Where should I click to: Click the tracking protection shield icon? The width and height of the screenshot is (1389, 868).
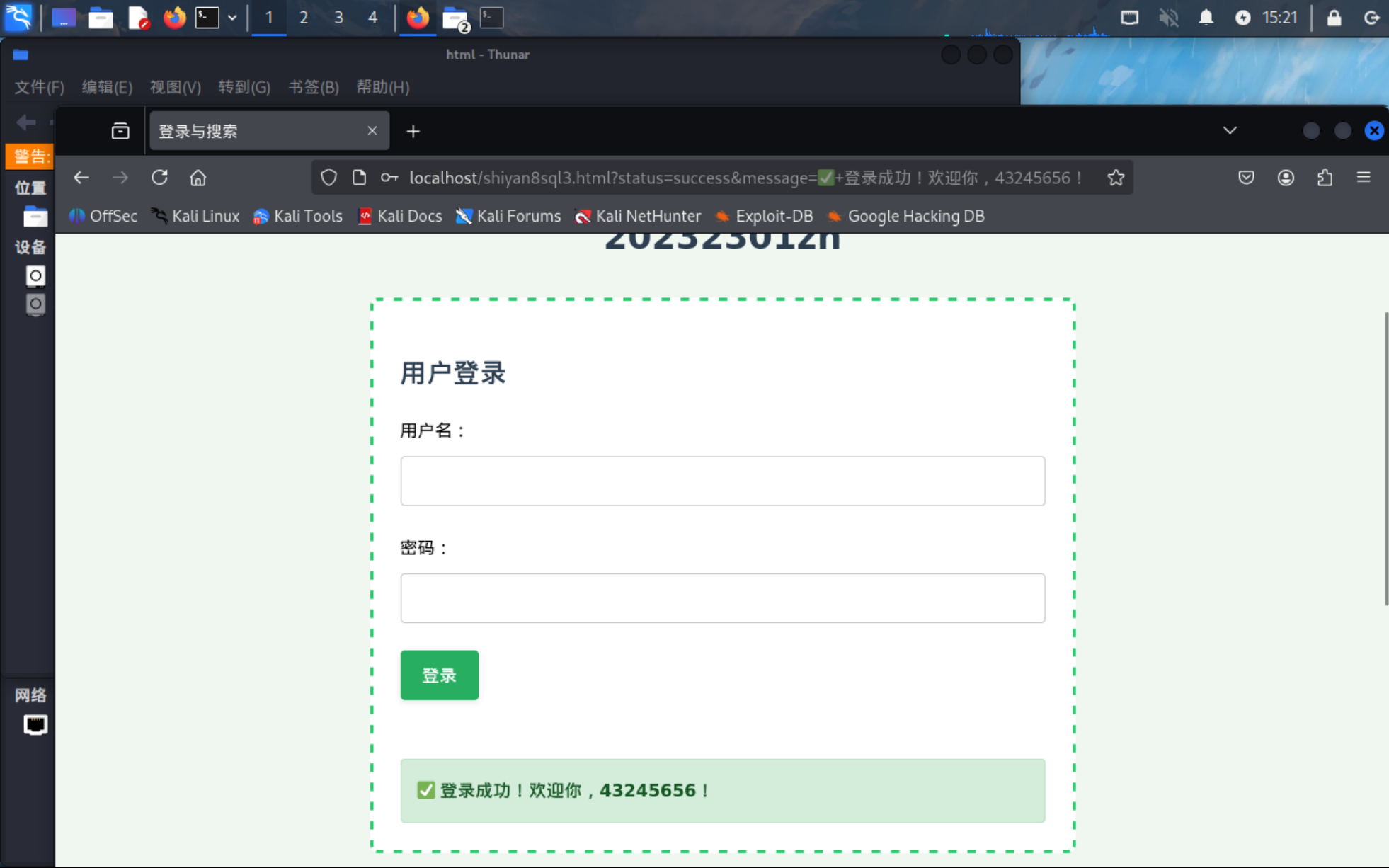[328, 178]
